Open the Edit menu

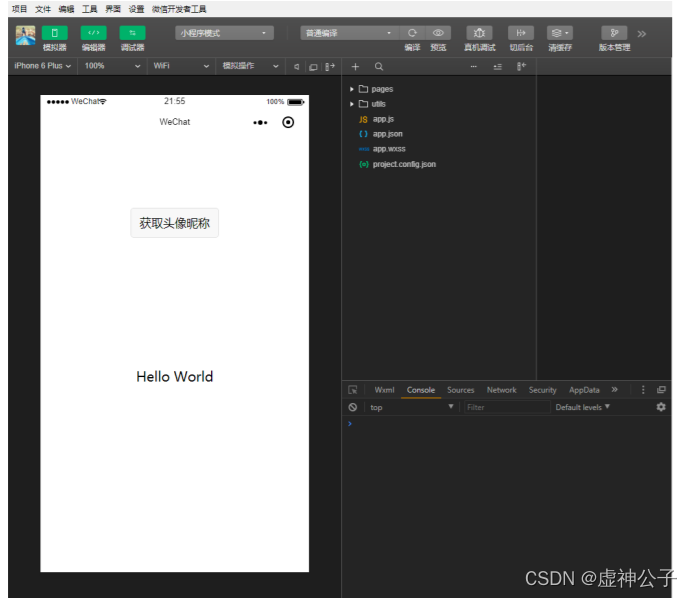point(66,9)
